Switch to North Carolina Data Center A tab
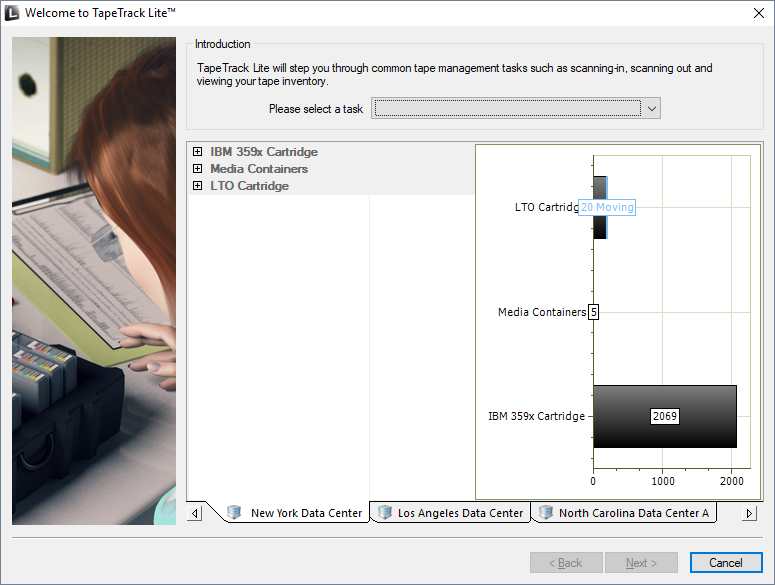 pos(624,513)
